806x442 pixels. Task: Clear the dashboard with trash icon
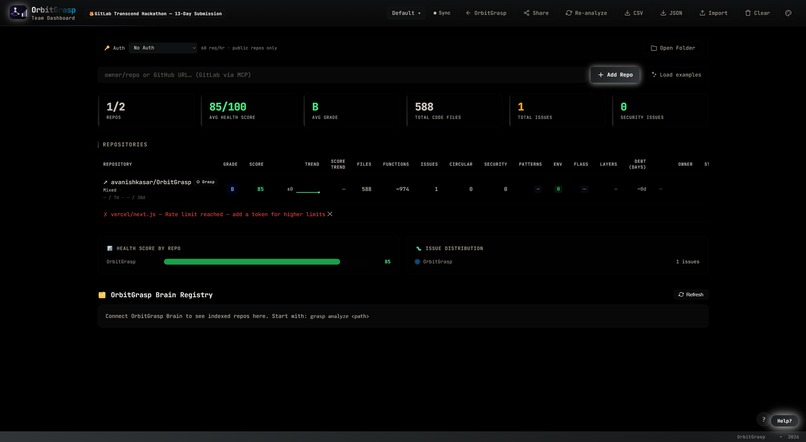click(x=757, y=13)
